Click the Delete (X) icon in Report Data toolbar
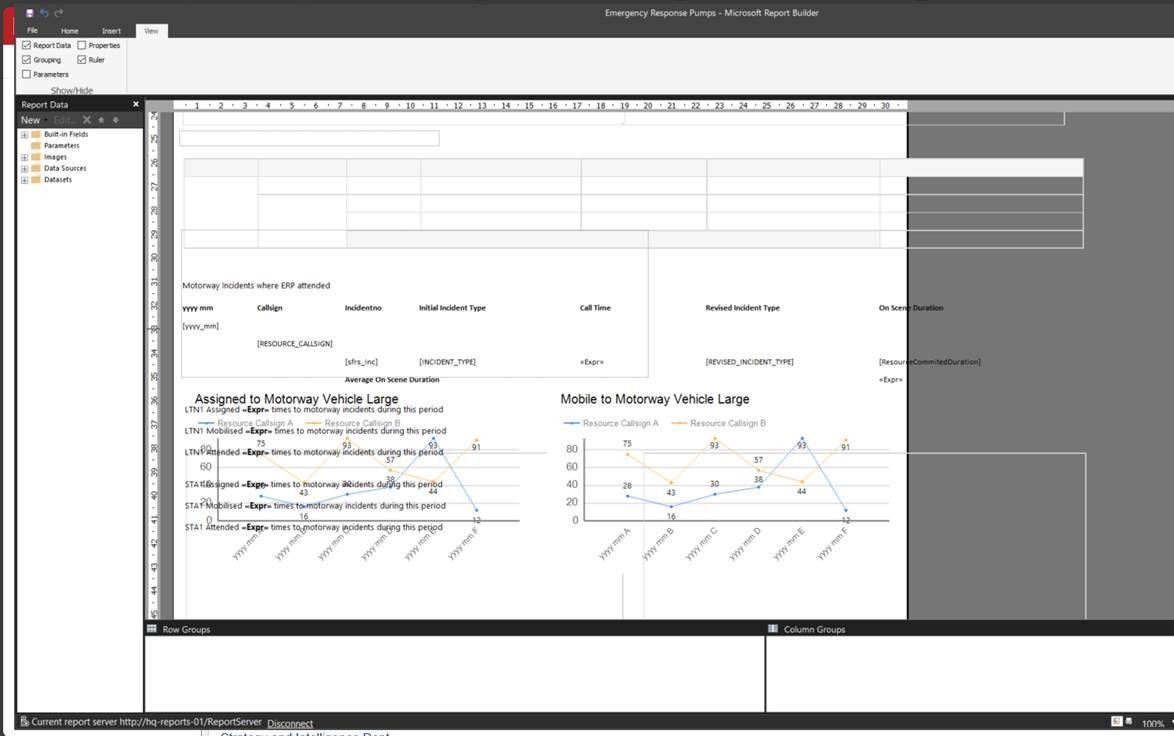This screenshot has height=736, width=1174. click(88, 119)
